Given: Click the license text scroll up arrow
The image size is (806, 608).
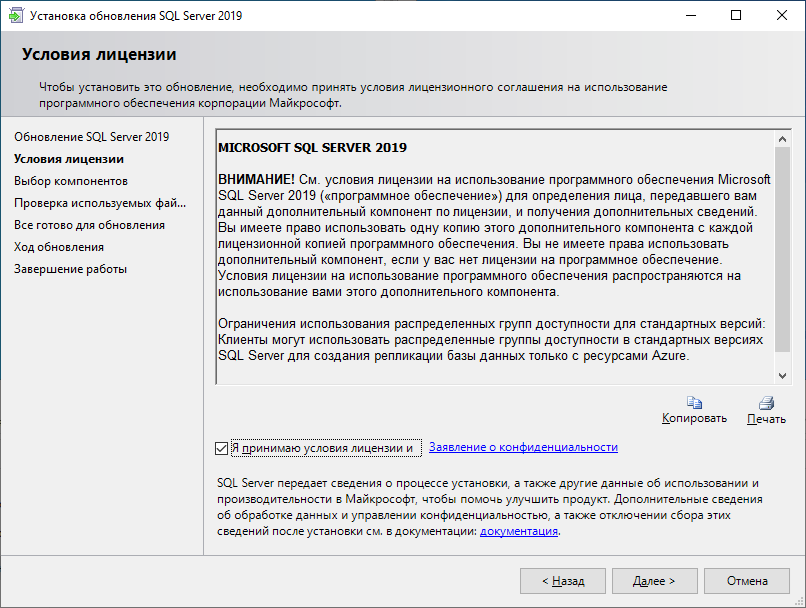Looking at the screenshot, I should point(782,139).
